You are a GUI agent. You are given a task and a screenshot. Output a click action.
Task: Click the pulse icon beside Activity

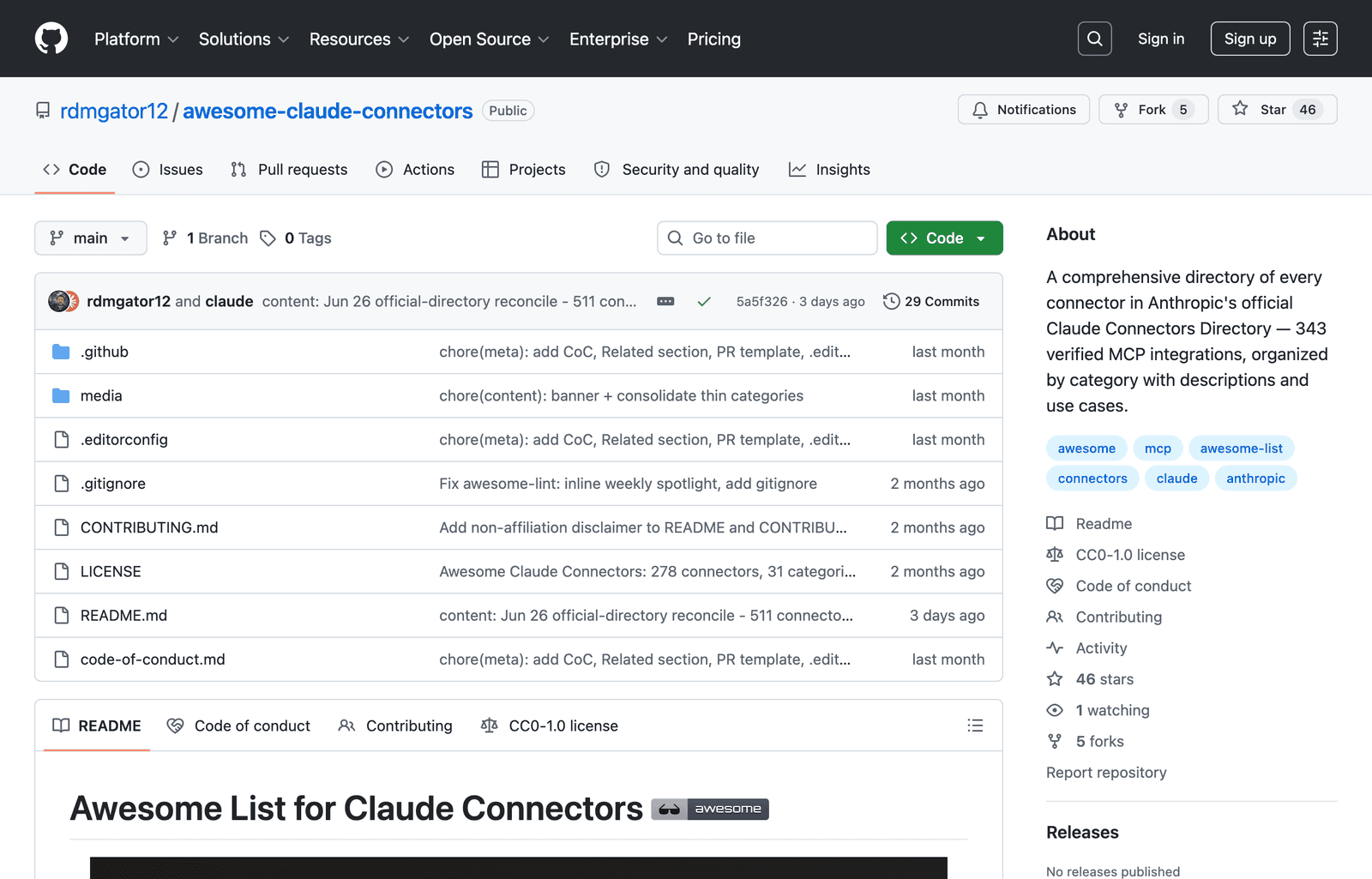(x=1055, y=648)
